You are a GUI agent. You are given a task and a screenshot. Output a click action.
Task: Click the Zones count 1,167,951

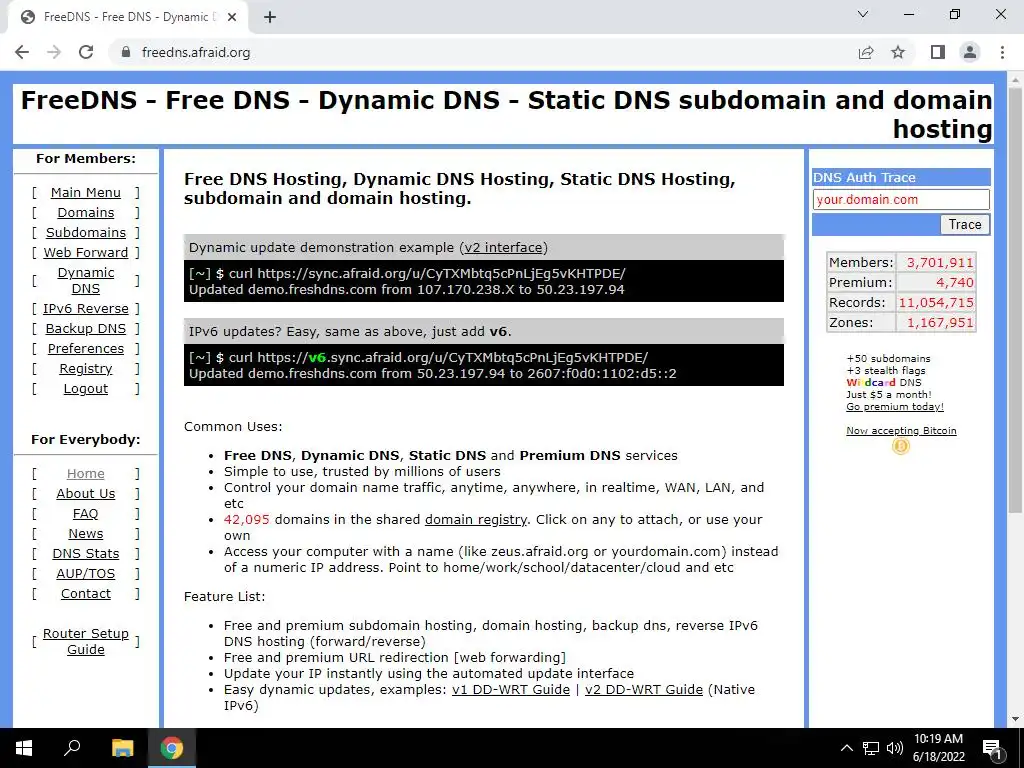pyautogui.click(x=940, y=323)
